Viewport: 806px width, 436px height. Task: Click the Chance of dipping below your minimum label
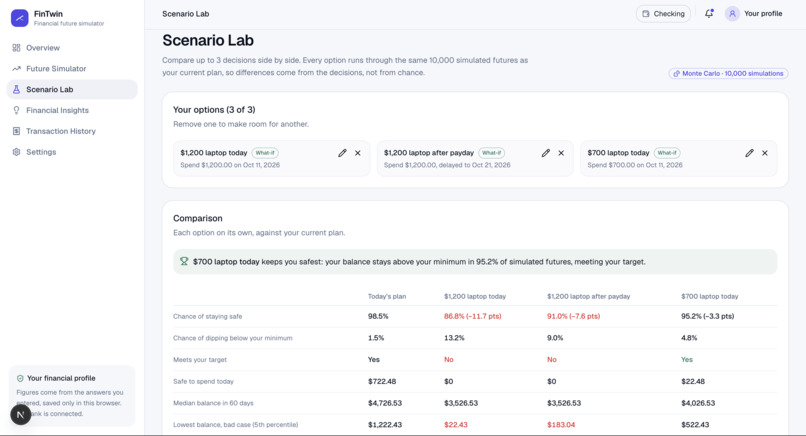[x=232, y=338]
